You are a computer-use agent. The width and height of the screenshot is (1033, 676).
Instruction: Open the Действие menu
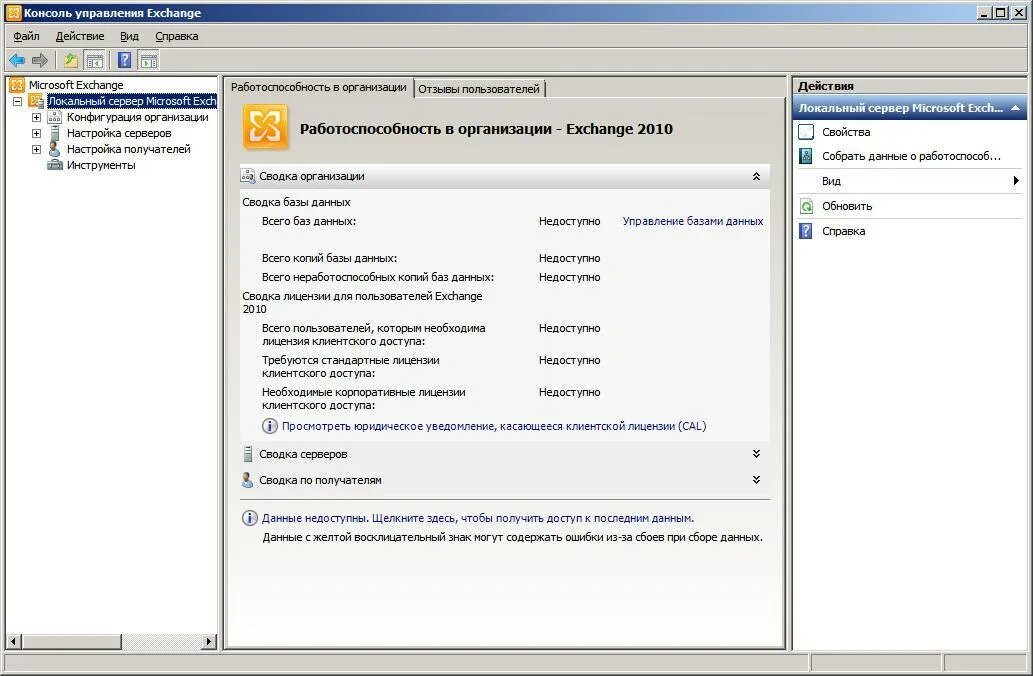[x=80, y=36]
